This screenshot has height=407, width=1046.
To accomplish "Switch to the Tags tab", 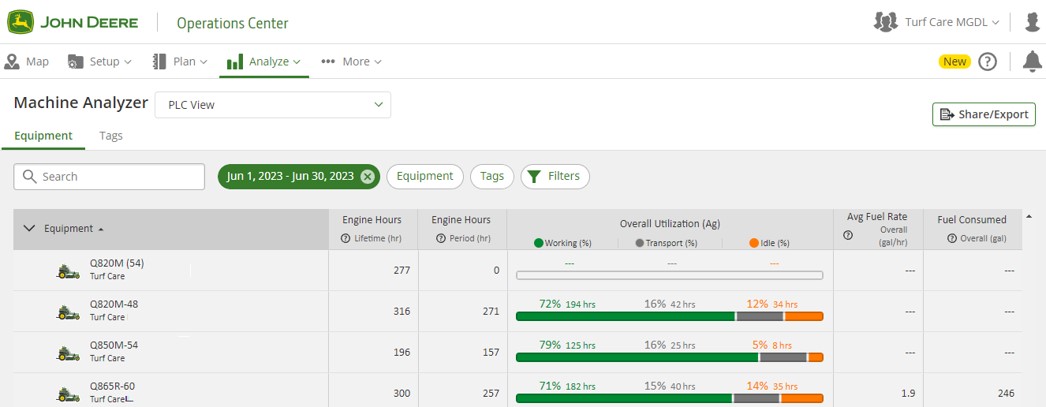I will coord(111,135).
